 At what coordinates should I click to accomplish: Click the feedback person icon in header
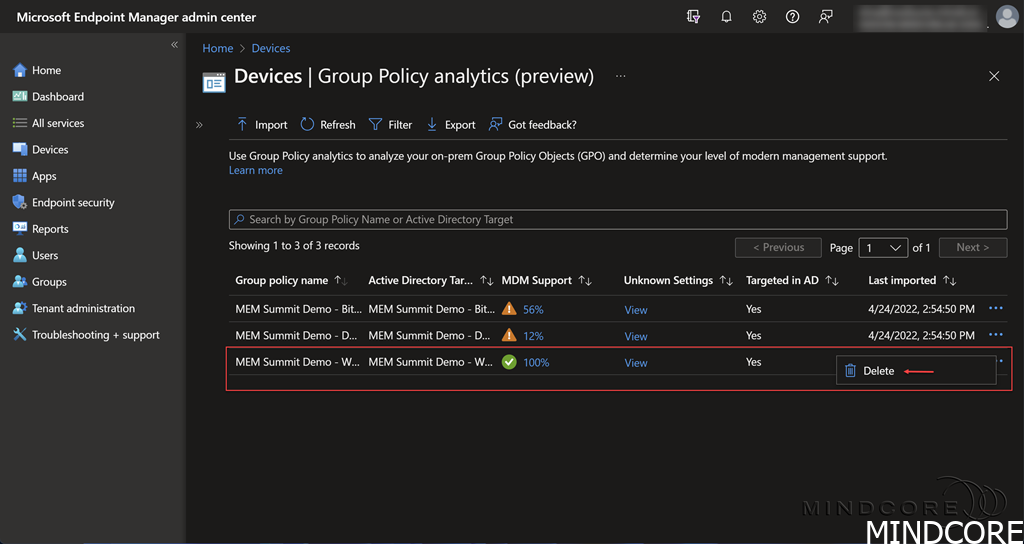[x=826, y=17]
